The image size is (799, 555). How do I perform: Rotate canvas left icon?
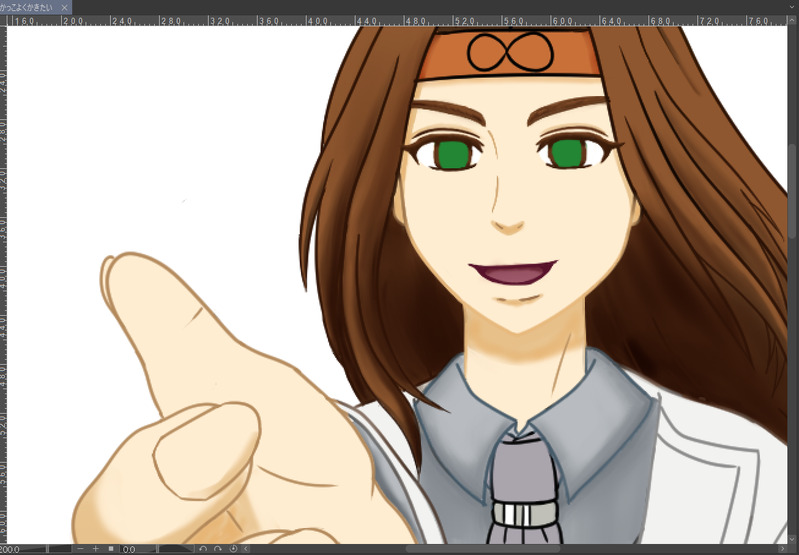point(203,549)
